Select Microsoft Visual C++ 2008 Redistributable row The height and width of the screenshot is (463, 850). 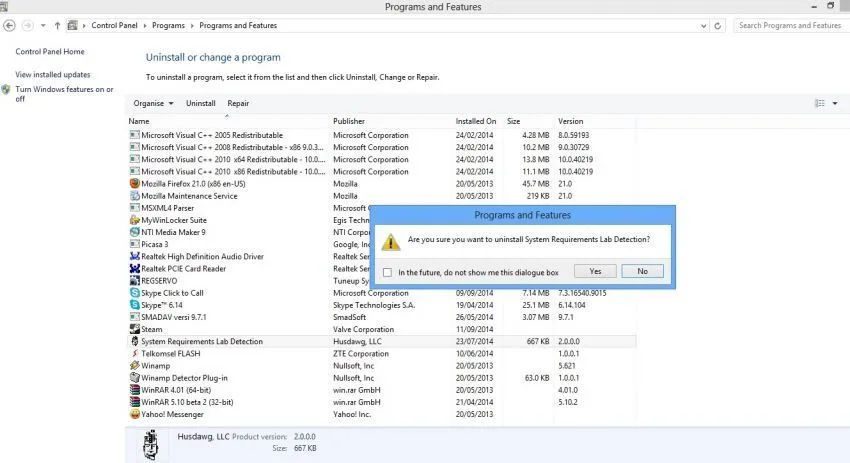tap(382, 147)
